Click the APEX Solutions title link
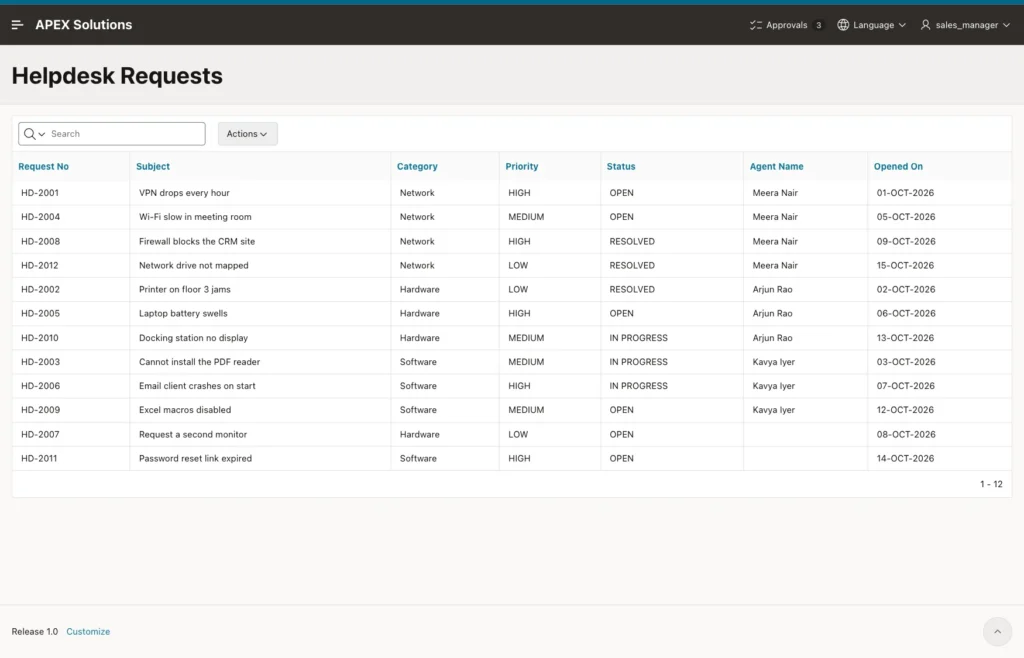 click(84, 25)
